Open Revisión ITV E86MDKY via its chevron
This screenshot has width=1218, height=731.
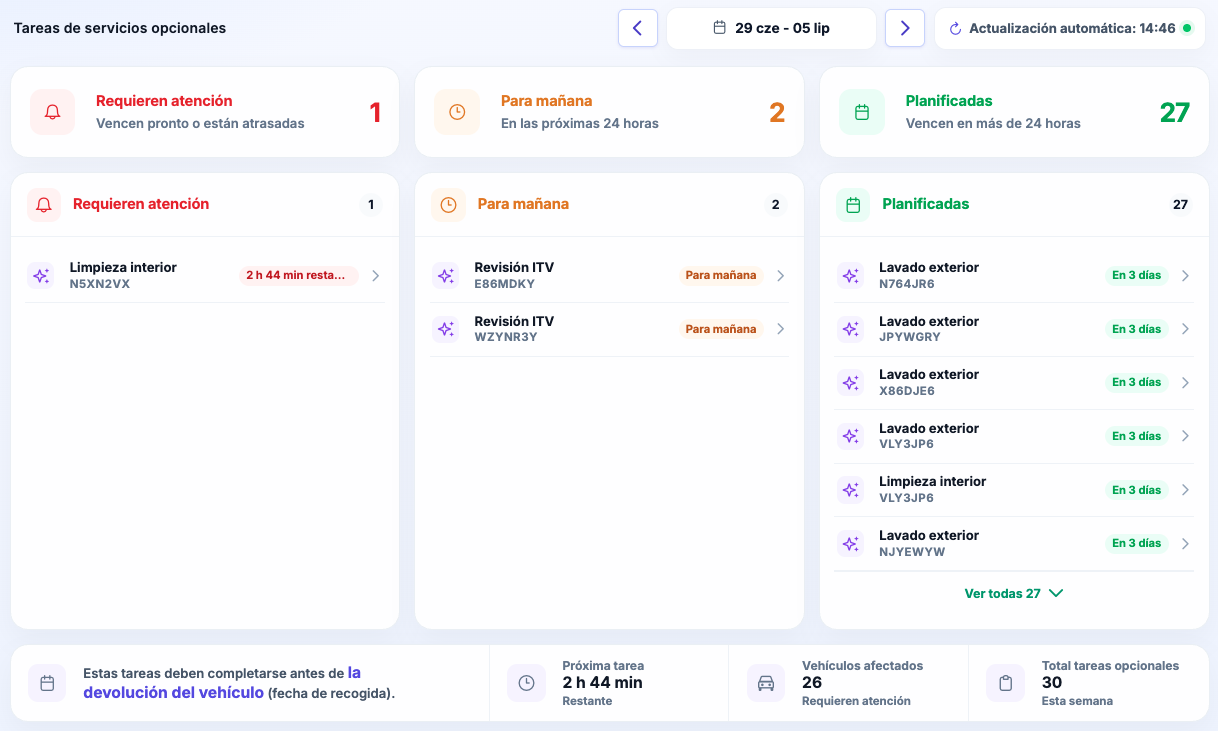click(x=780, y=276)
